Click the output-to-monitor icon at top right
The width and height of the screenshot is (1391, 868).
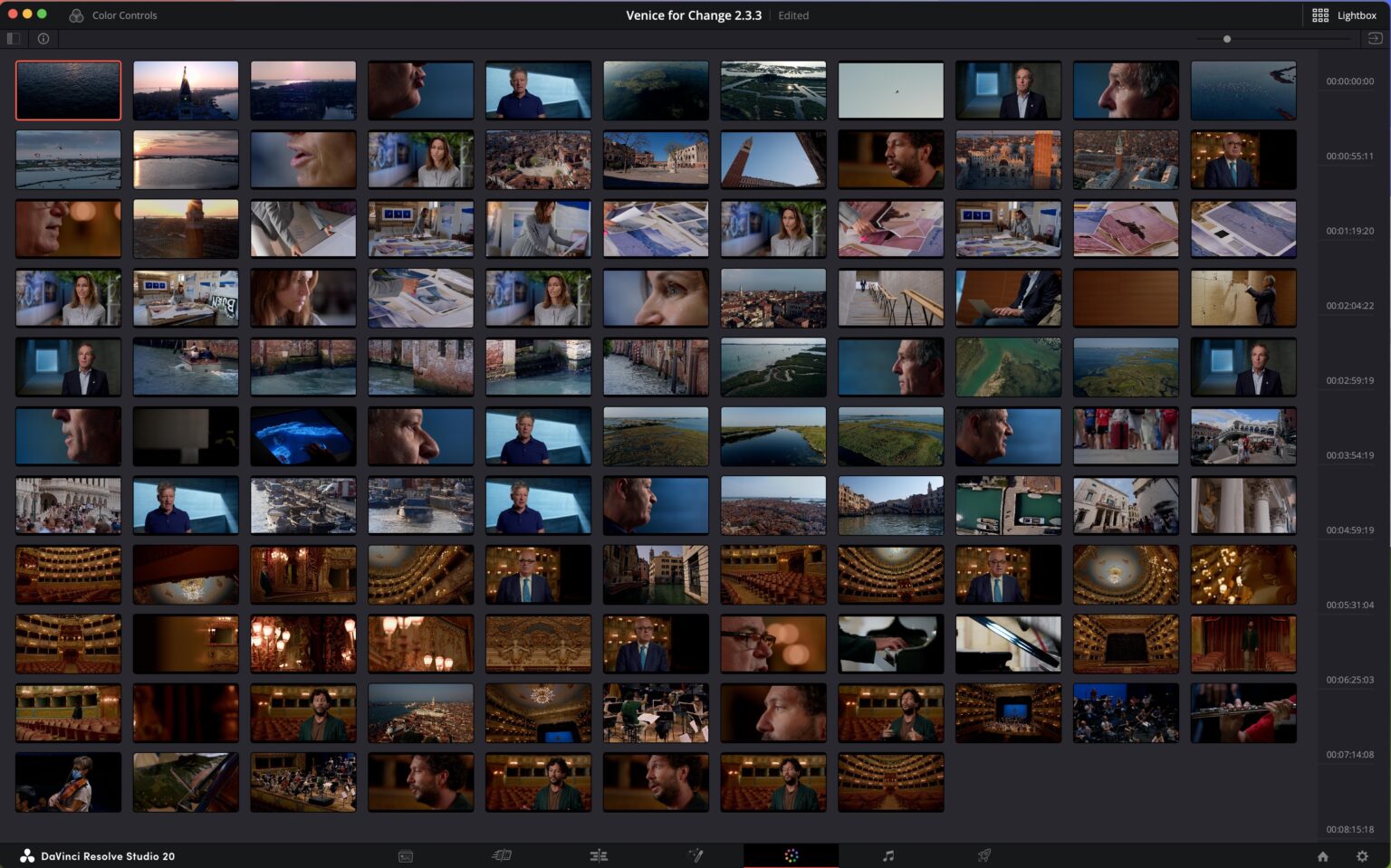[x=1375, y=38]
